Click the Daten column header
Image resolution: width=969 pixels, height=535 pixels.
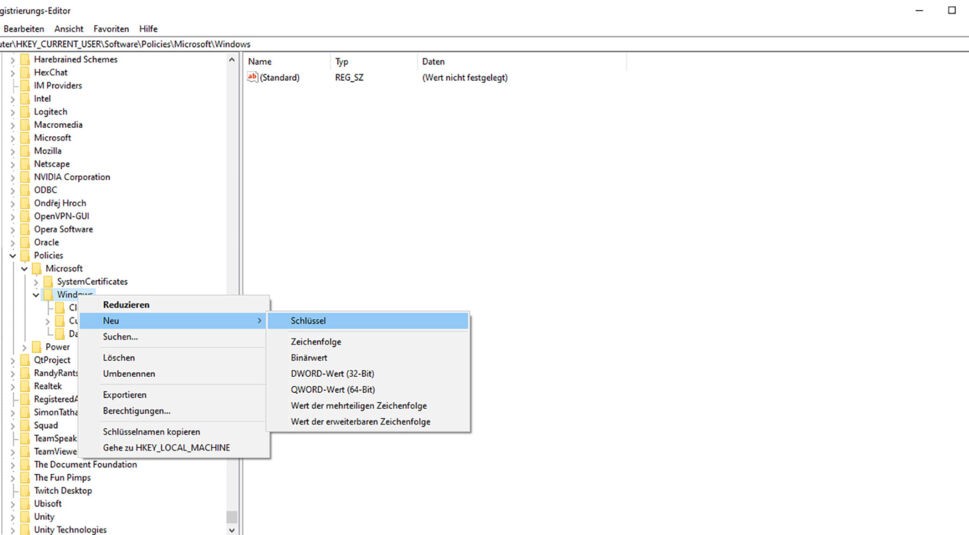522,62
